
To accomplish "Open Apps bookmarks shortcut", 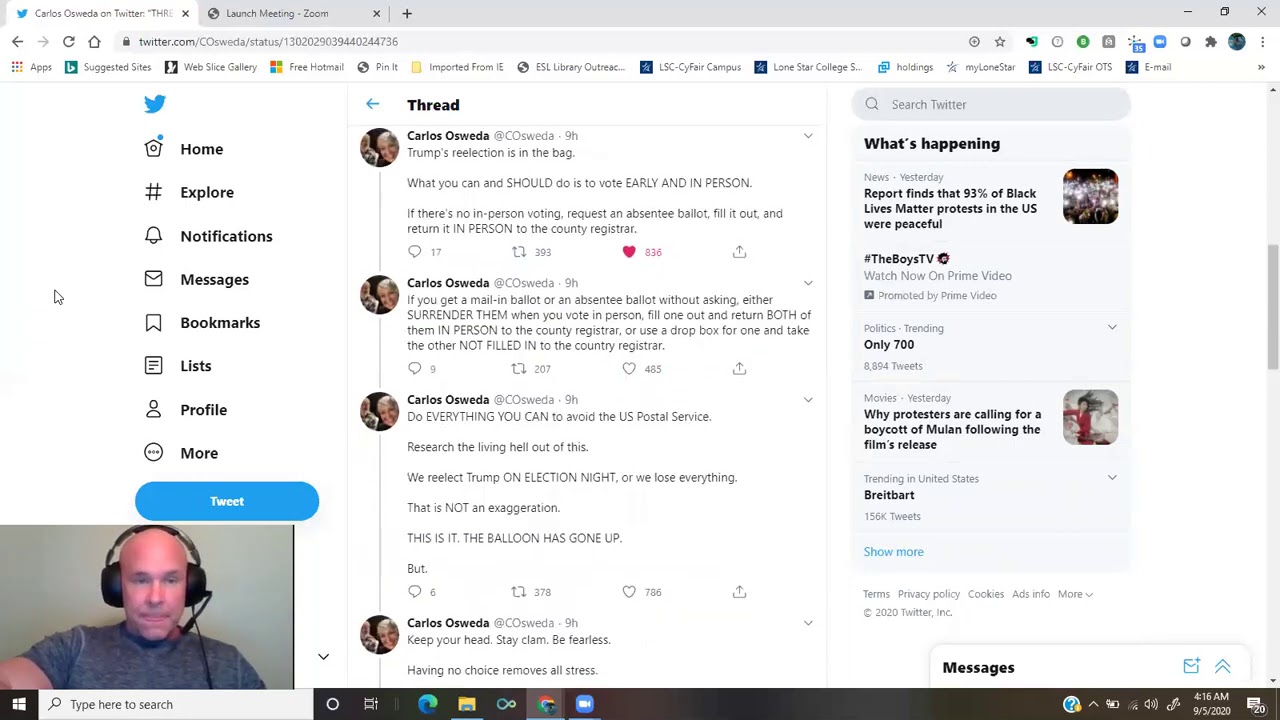I will 32,67.
